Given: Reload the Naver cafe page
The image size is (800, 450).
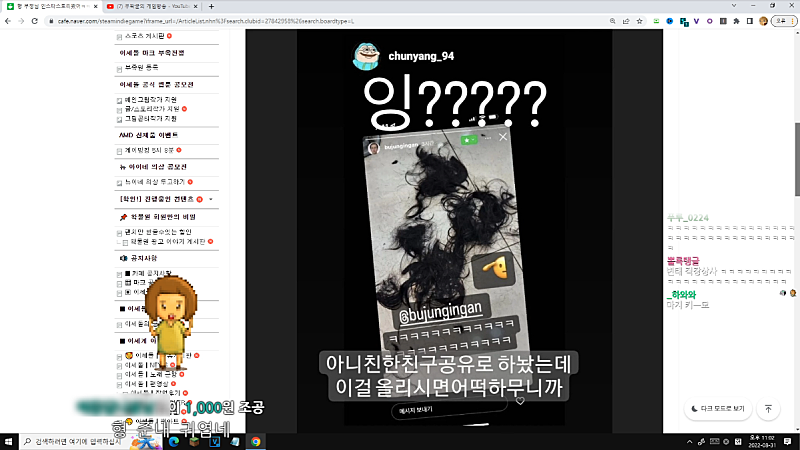Looking at the screenshot, I should [x=35, y=21].
